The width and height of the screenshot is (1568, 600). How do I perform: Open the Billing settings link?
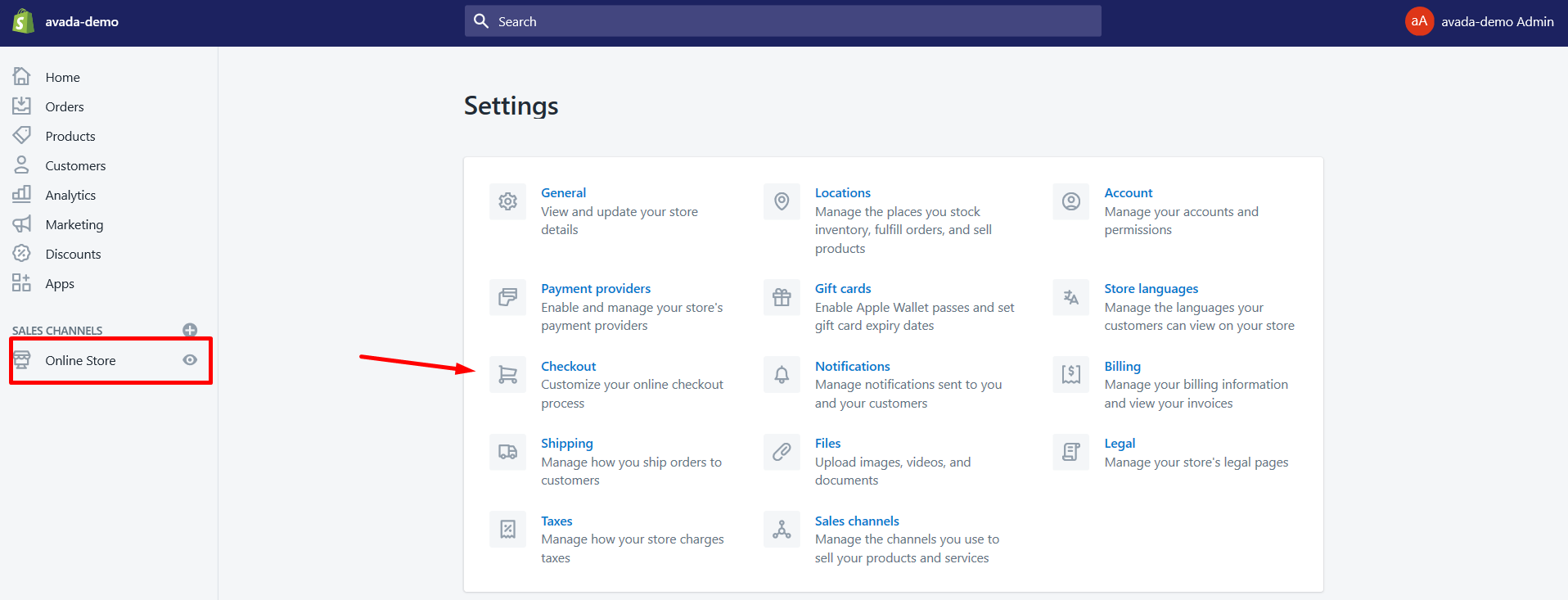tap(1122, 366)
